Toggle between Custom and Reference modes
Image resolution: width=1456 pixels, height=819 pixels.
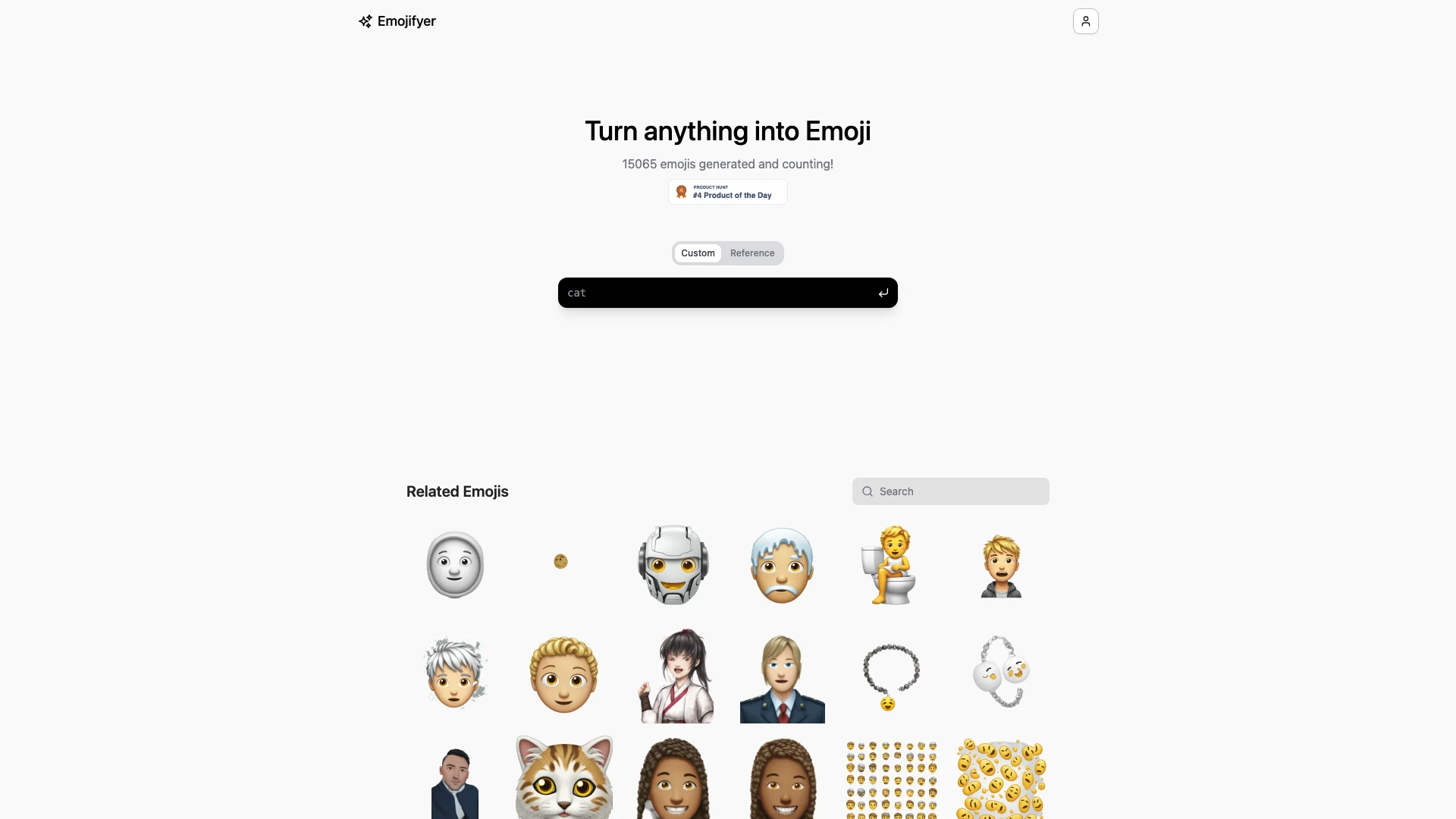(728, 253)
